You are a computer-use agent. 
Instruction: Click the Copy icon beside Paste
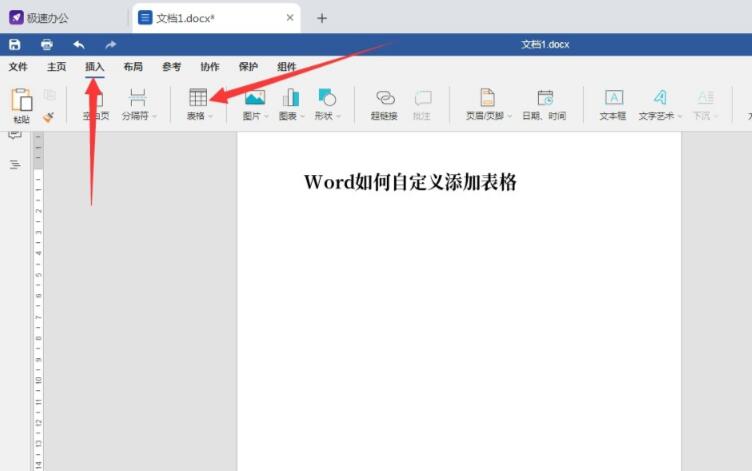pyautogui.click(x=50, y=95)
